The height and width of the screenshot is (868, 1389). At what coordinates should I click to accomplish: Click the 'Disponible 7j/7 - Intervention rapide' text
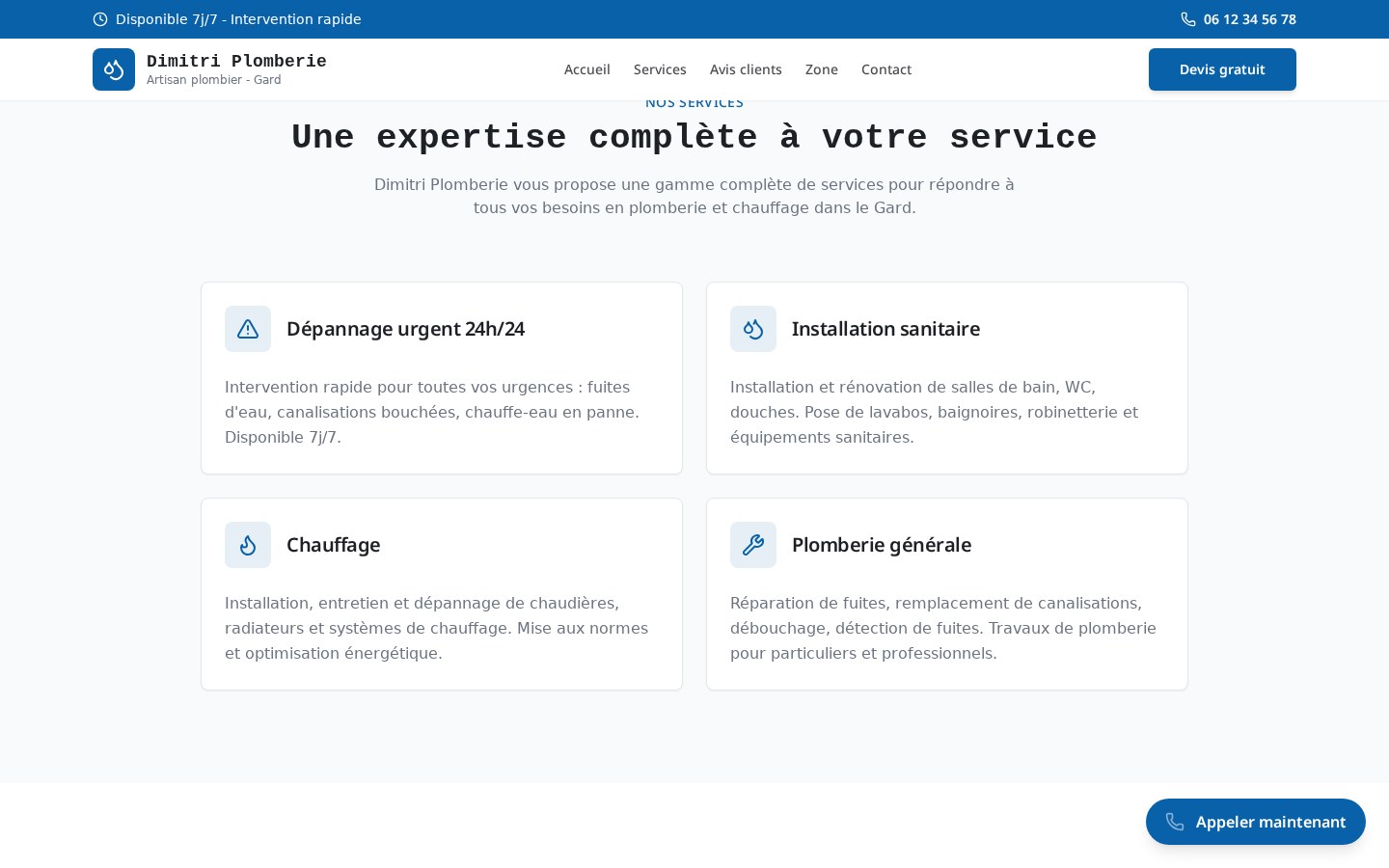pos(238,19)
